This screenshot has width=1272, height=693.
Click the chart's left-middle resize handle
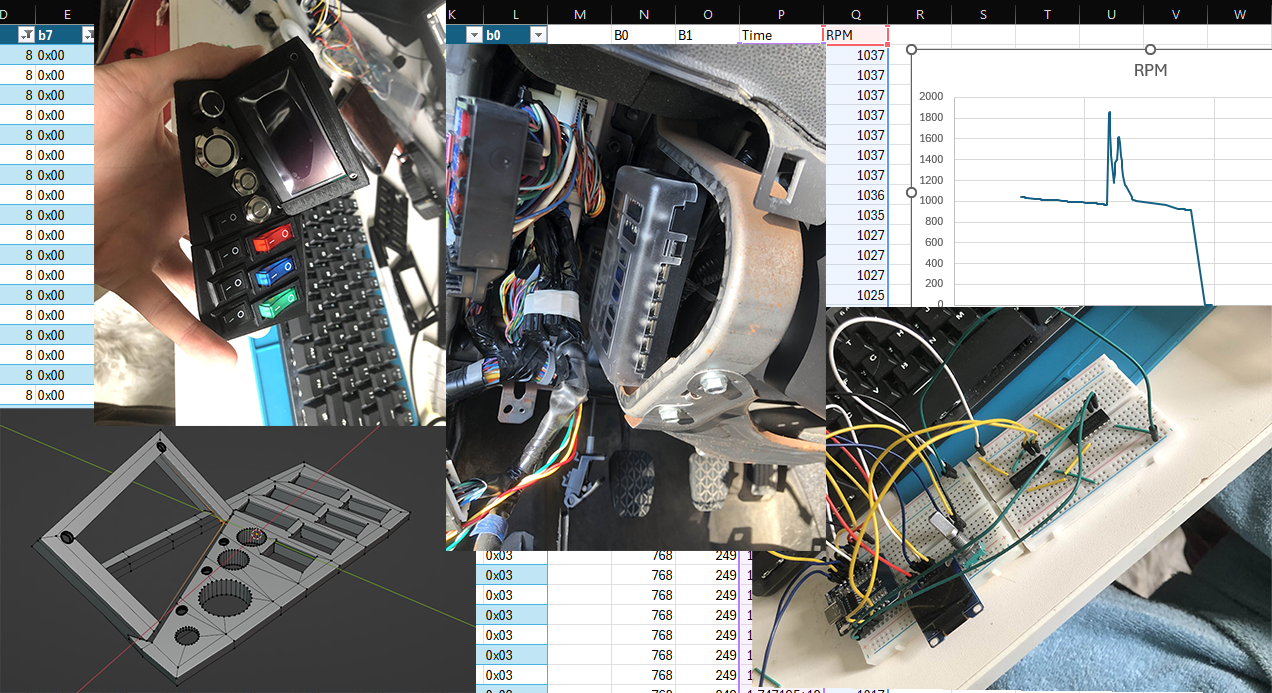click(911, 193)
